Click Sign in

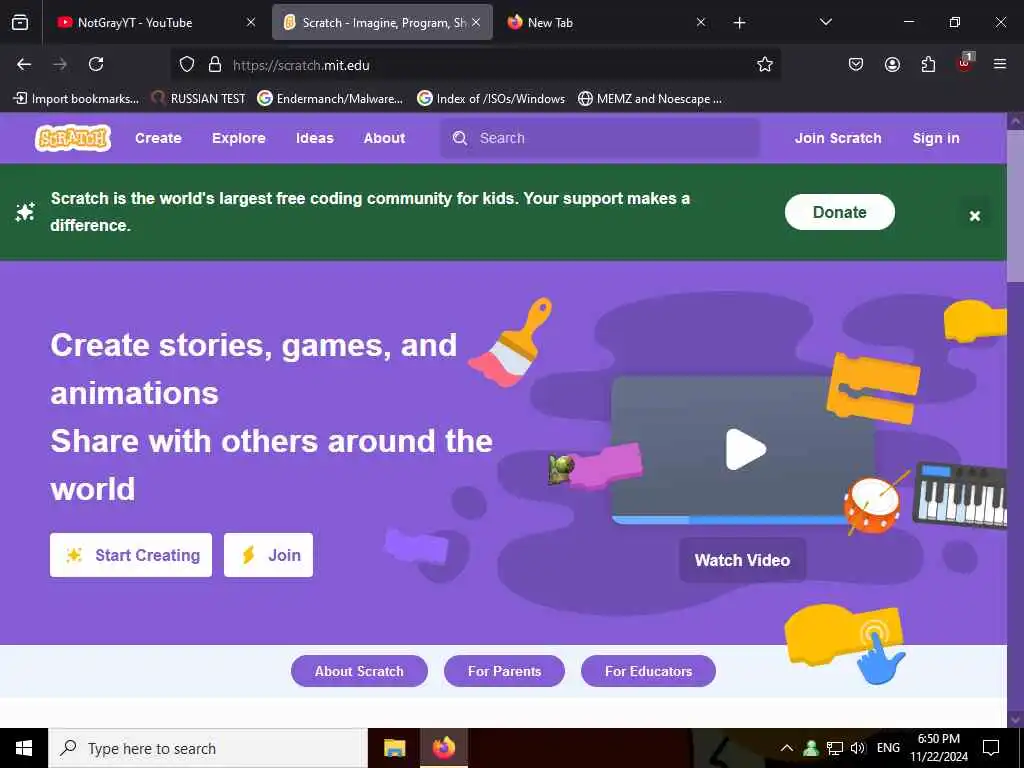point(936,138)
